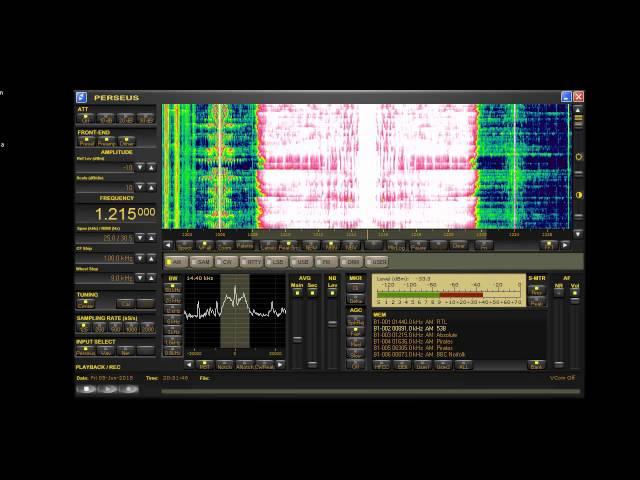Select DRM demodulation mode
The image size is (640, 480).
pyautogui.click(x=352, y=262)
